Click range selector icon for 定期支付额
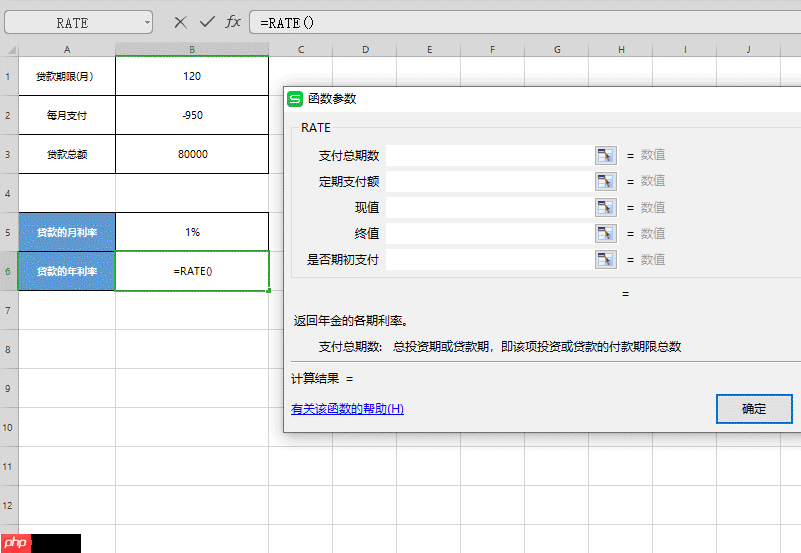 [606, 181]
